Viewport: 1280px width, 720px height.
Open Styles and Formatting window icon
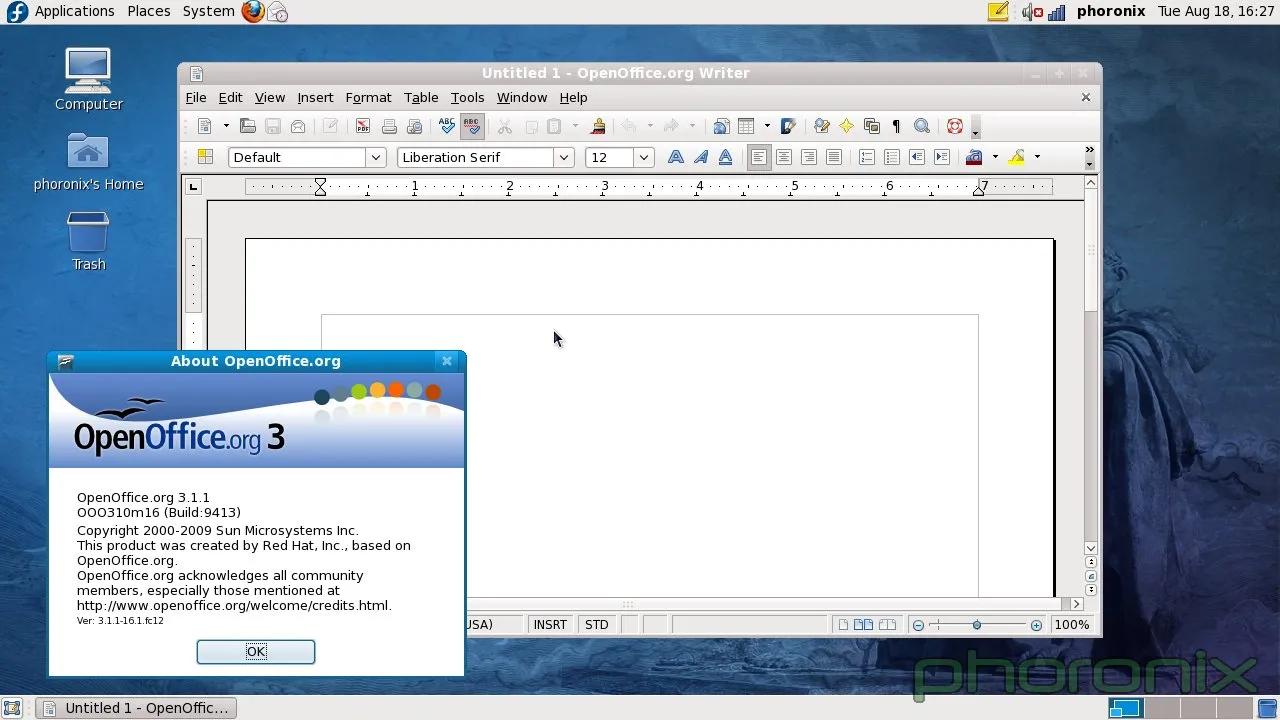click(205, 157)
